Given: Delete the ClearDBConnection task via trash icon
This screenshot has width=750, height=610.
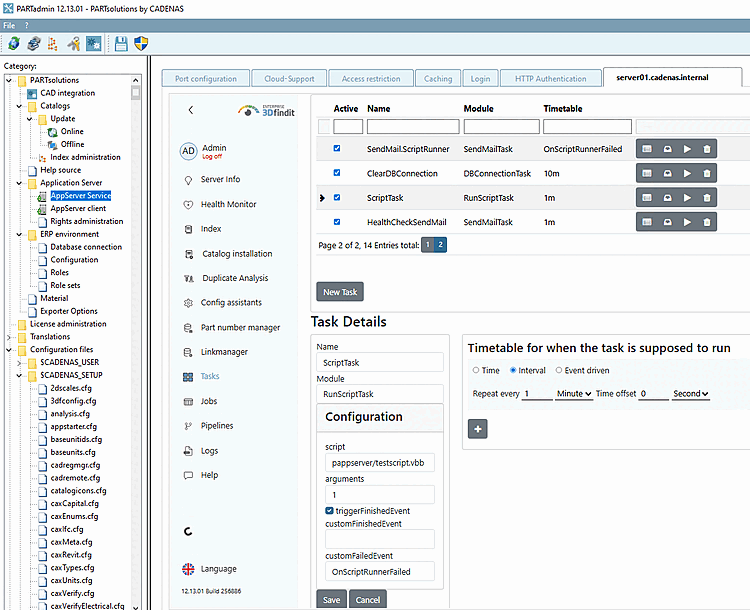Looking at the screenshot, I should pyautogui.click(x=706, y=173).
